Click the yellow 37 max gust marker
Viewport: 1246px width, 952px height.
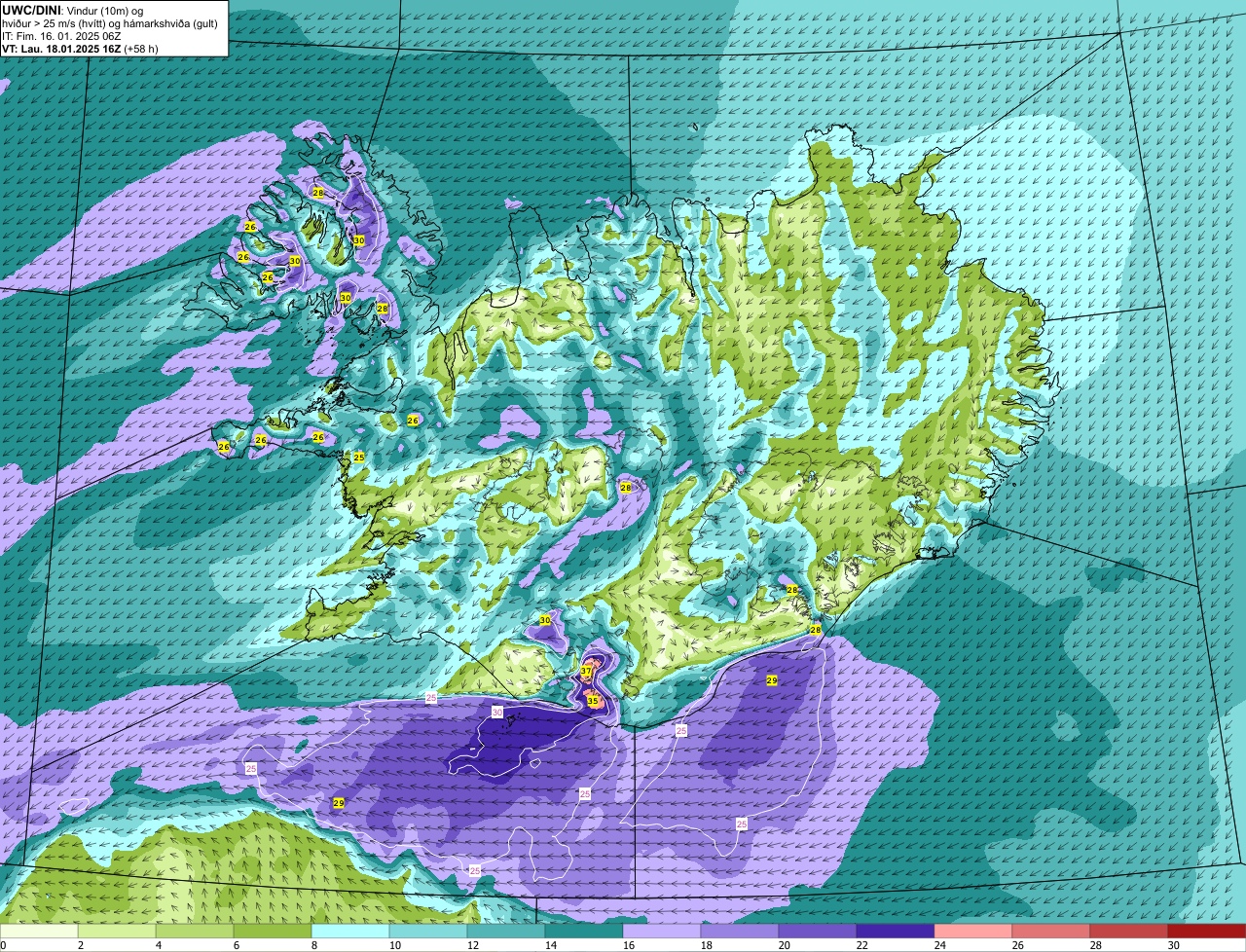click(x=586, y=672)
